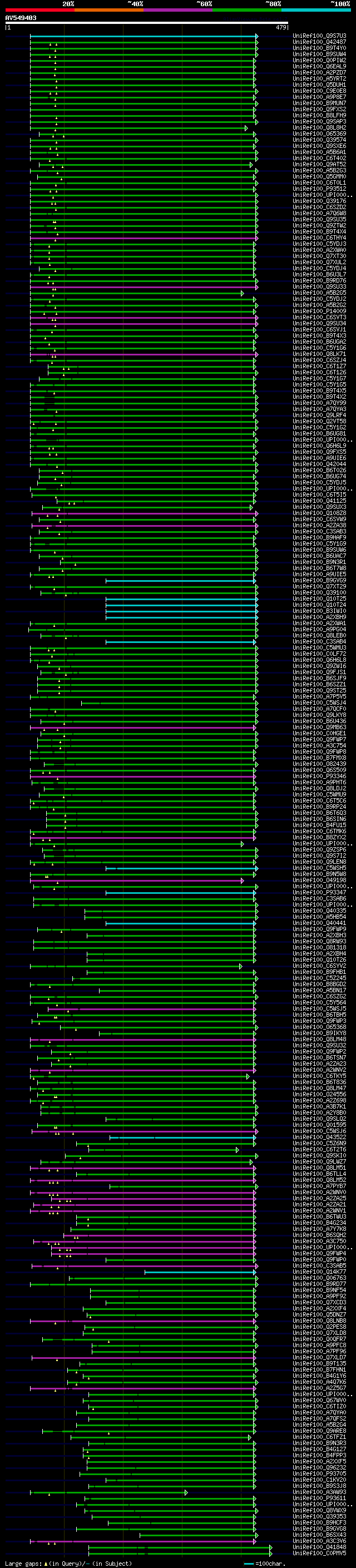Click purple alignment bar of UniRef100_Q8LNB8
Viewport: 356px width, 1568px height.
click(x=144, y=1322)
